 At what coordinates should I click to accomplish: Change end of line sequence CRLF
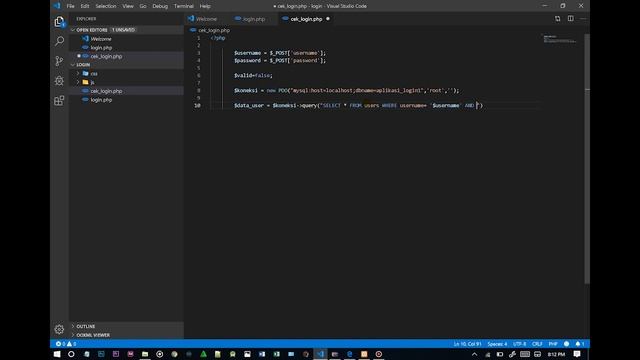[x=537, y=344]
